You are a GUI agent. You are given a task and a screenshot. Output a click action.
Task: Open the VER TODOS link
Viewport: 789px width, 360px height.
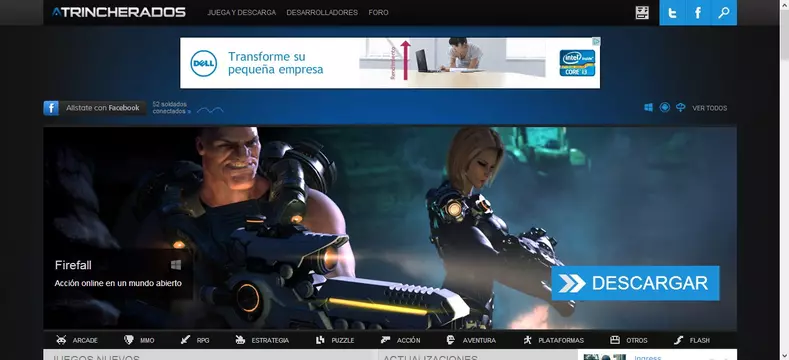pyautogui.click(x=709, y=108)
